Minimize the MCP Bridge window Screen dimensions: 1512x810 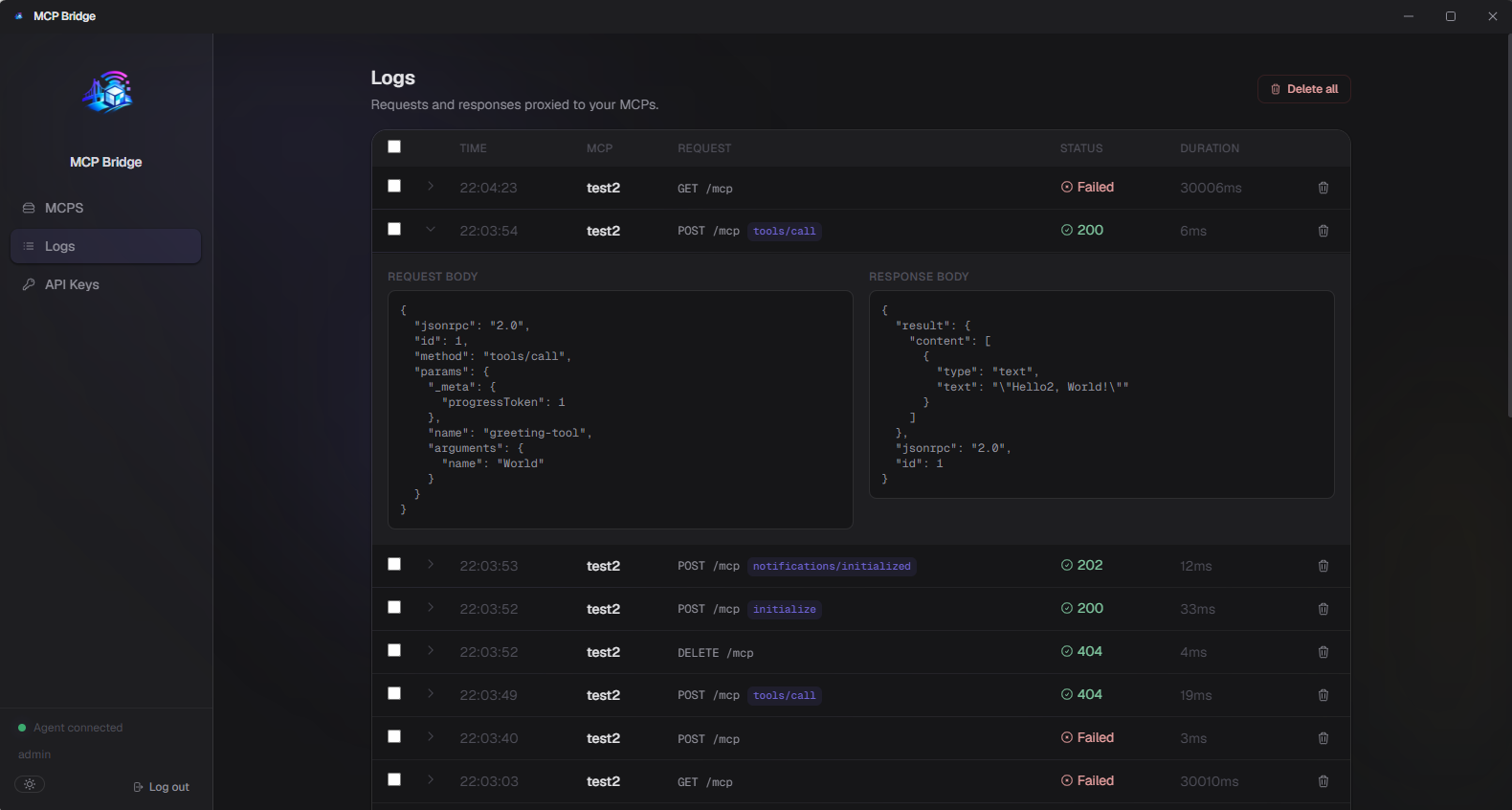[1409, 16]
